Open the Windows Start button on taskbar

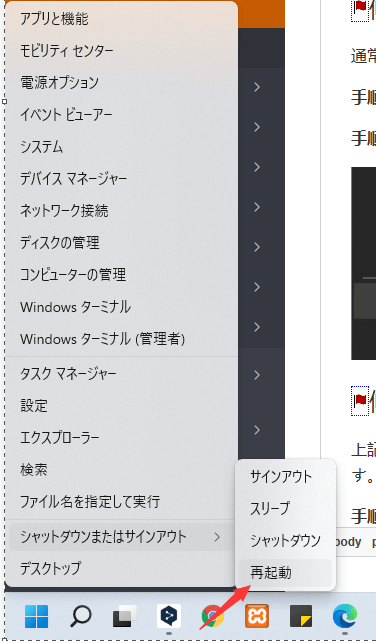click(36, 616)
